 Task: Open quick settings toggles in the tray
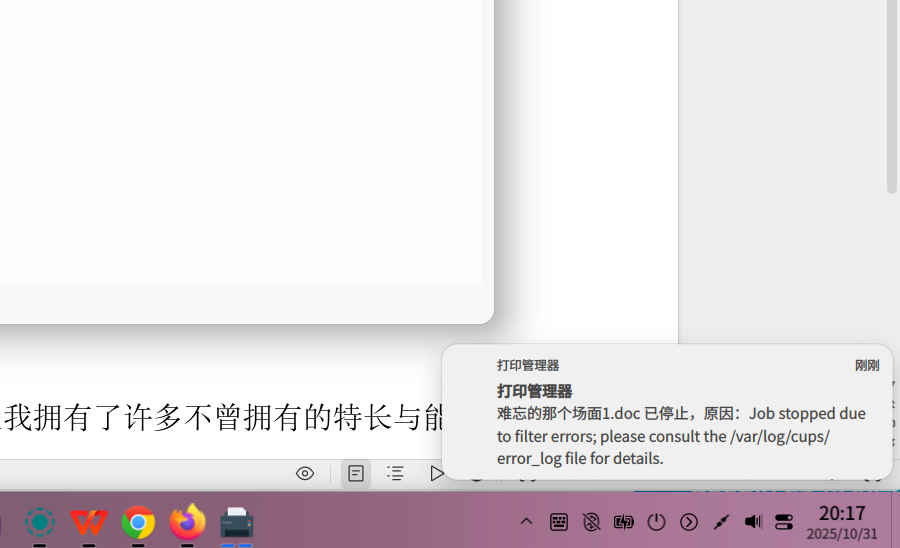[x=784, y=522]
